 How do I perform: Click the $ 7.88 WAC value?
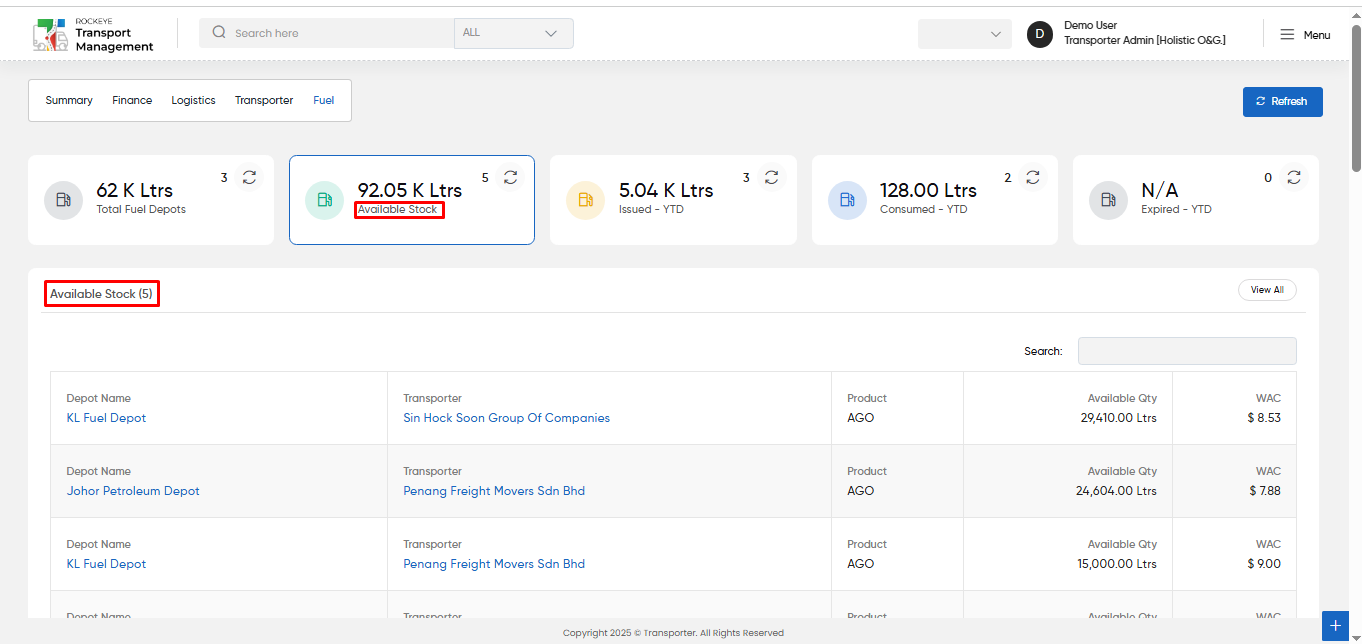(x=1265, y=491)
